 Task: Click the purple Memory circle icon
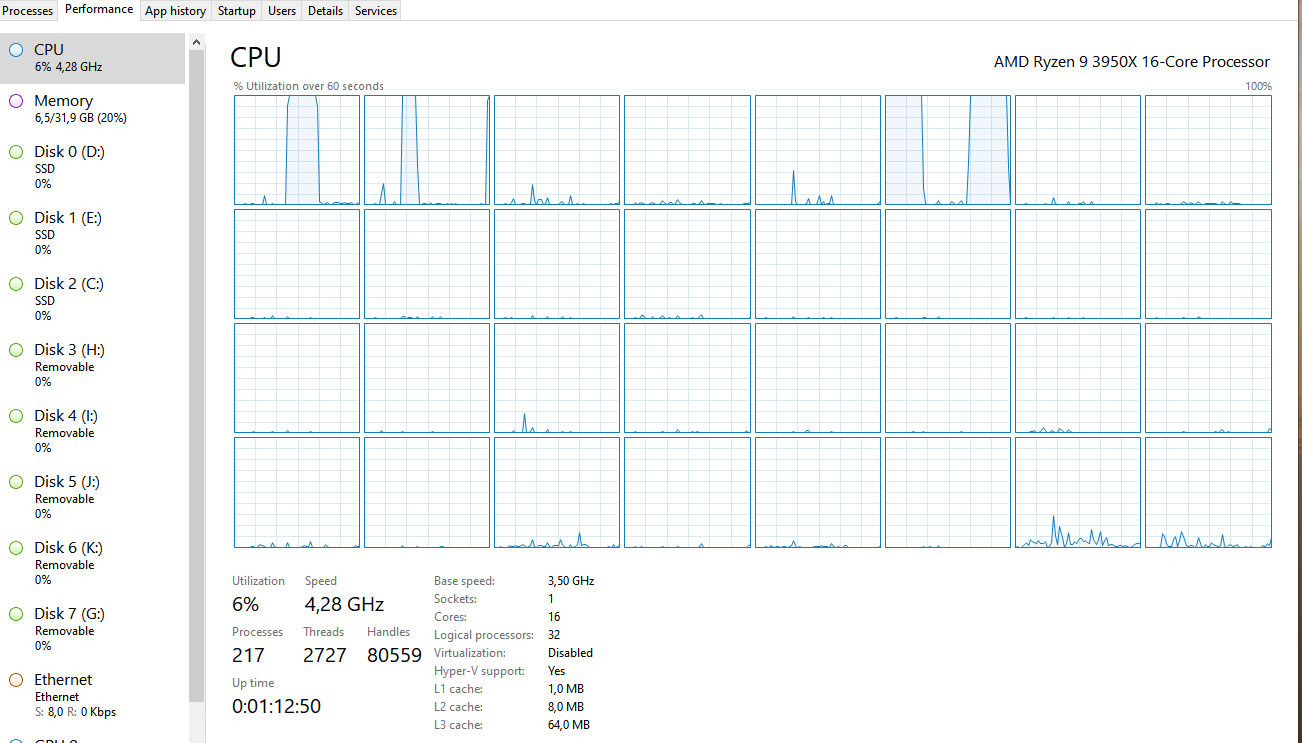(x=16, y=101)
